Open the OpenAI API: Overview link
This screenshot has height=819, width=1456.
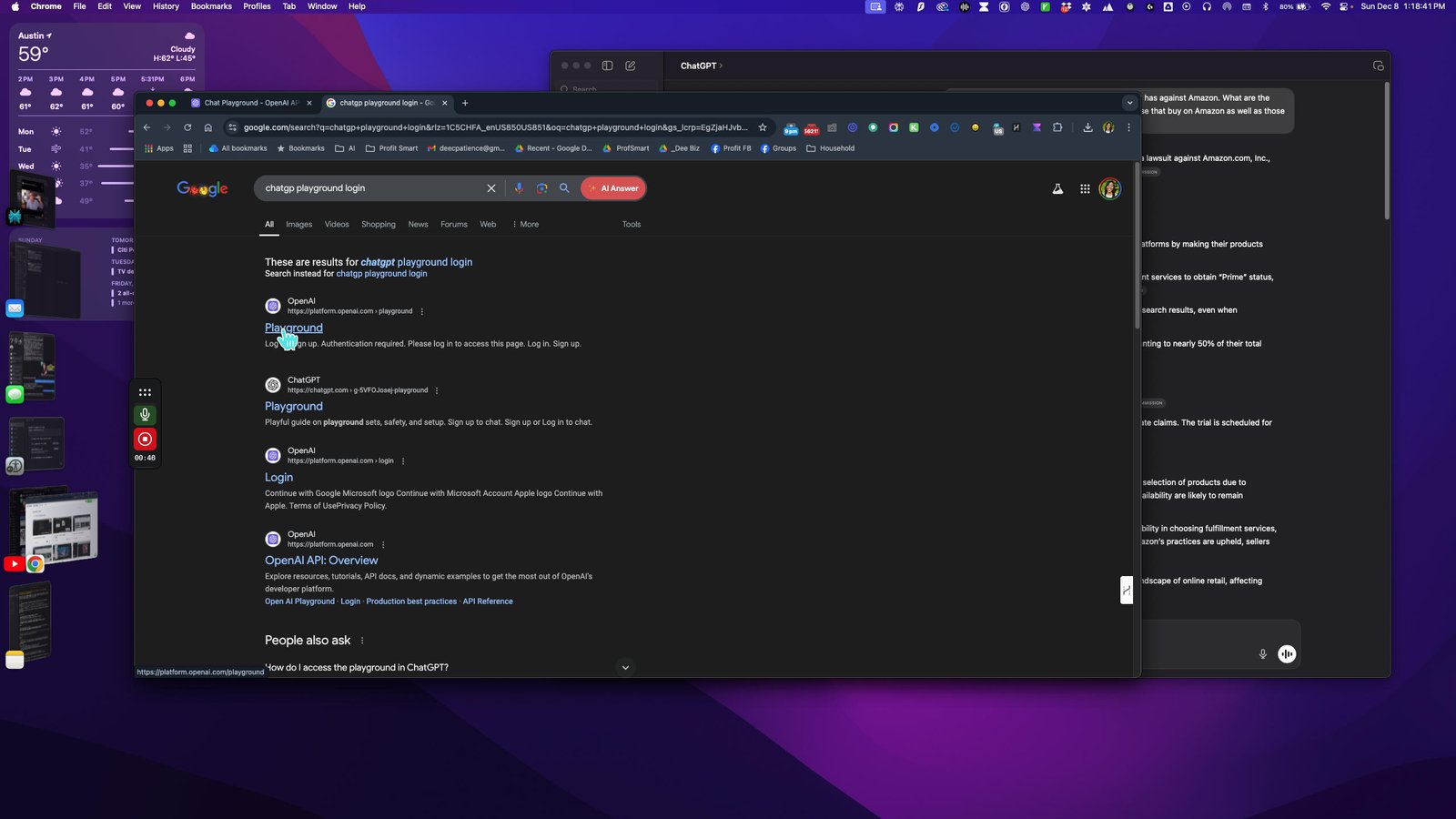click(x=321, y=561)
